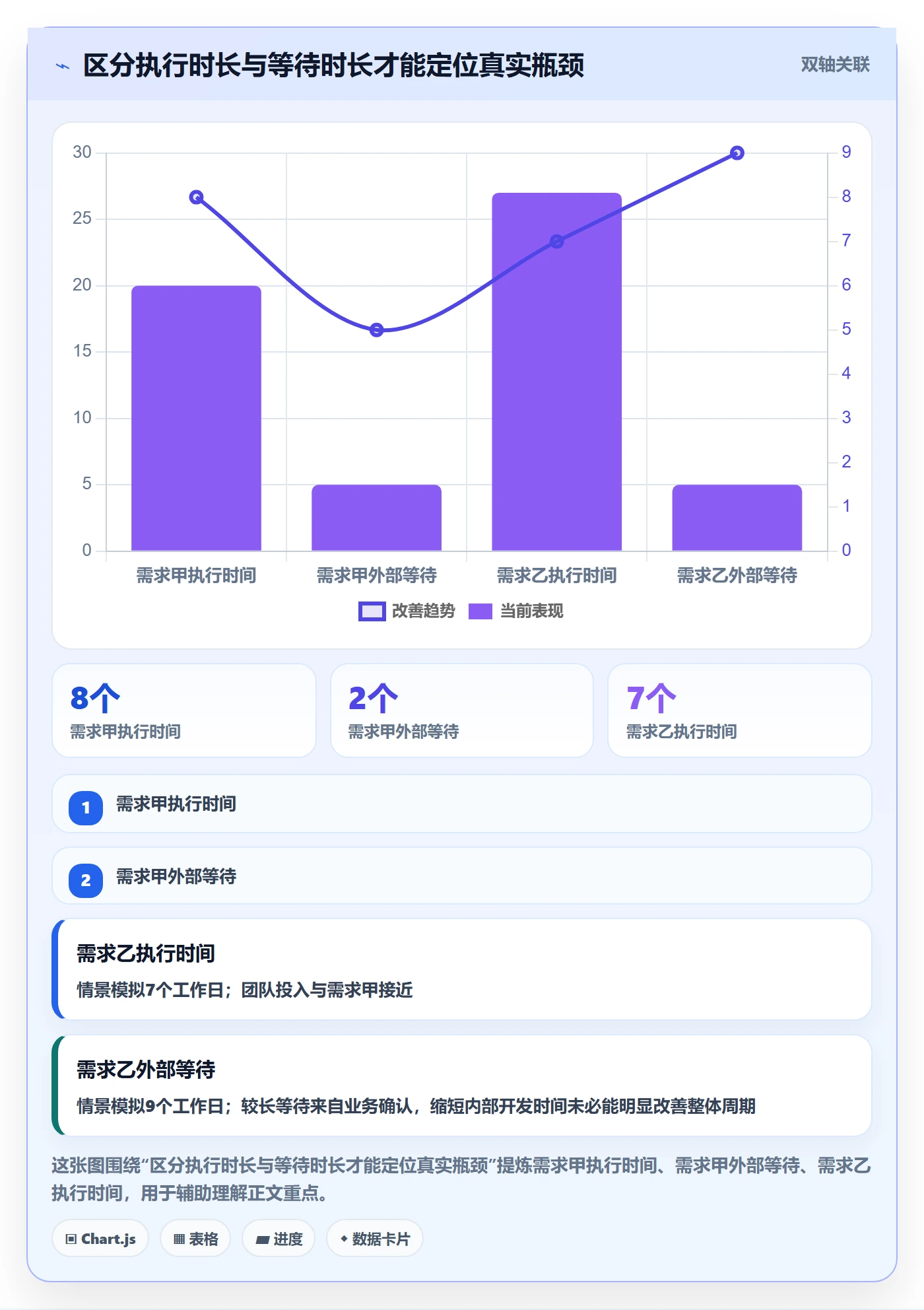This screenshot has height=1310, width=924.
Task: Click the lightning icon beside the title
Action: [x=63, y=66]
